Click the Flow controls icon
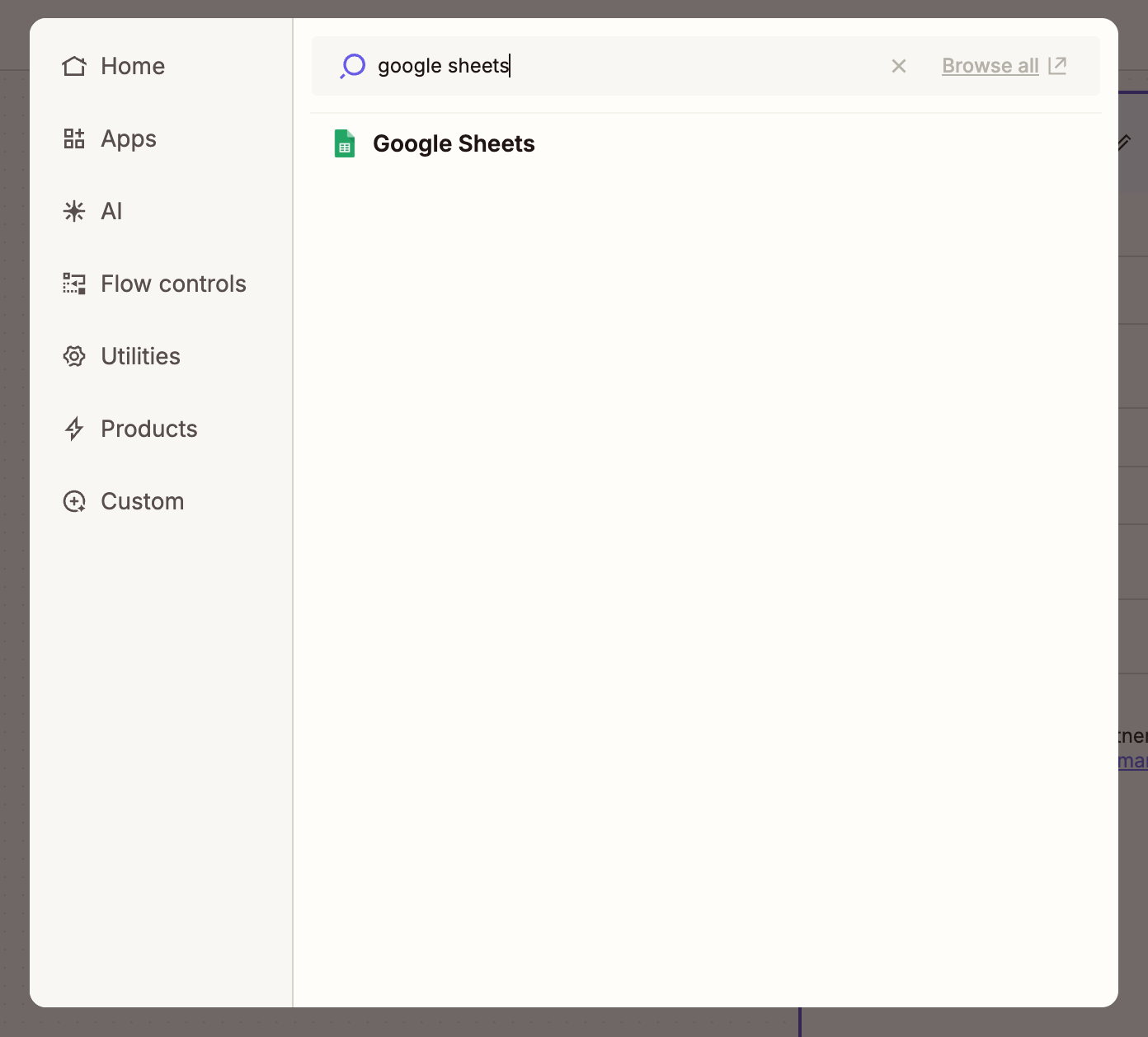 pos(74,284)
